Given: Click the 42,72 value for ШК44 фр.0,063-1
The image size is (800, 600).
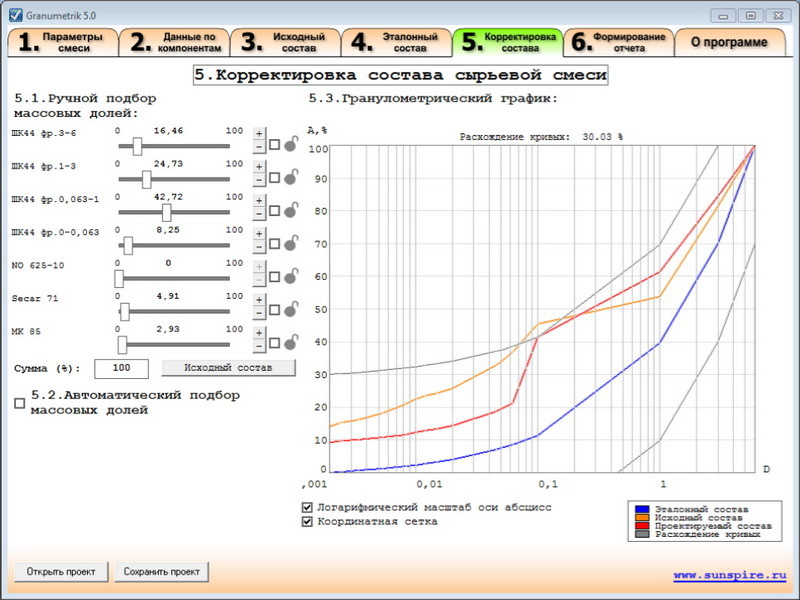Looking at the screenshot, I should 168,197.
